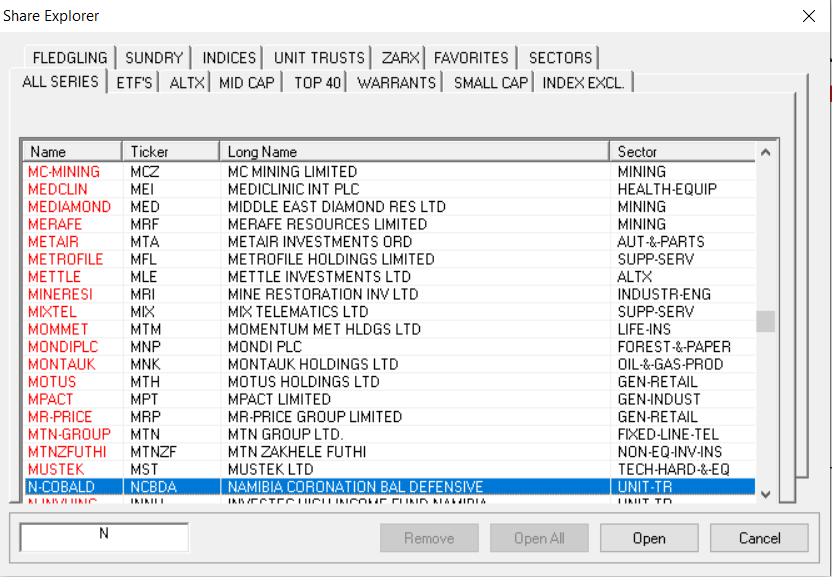This screenshot has width=832, height=577.
Task: Select the ALL SERIES tab
Action: (60, 81)
